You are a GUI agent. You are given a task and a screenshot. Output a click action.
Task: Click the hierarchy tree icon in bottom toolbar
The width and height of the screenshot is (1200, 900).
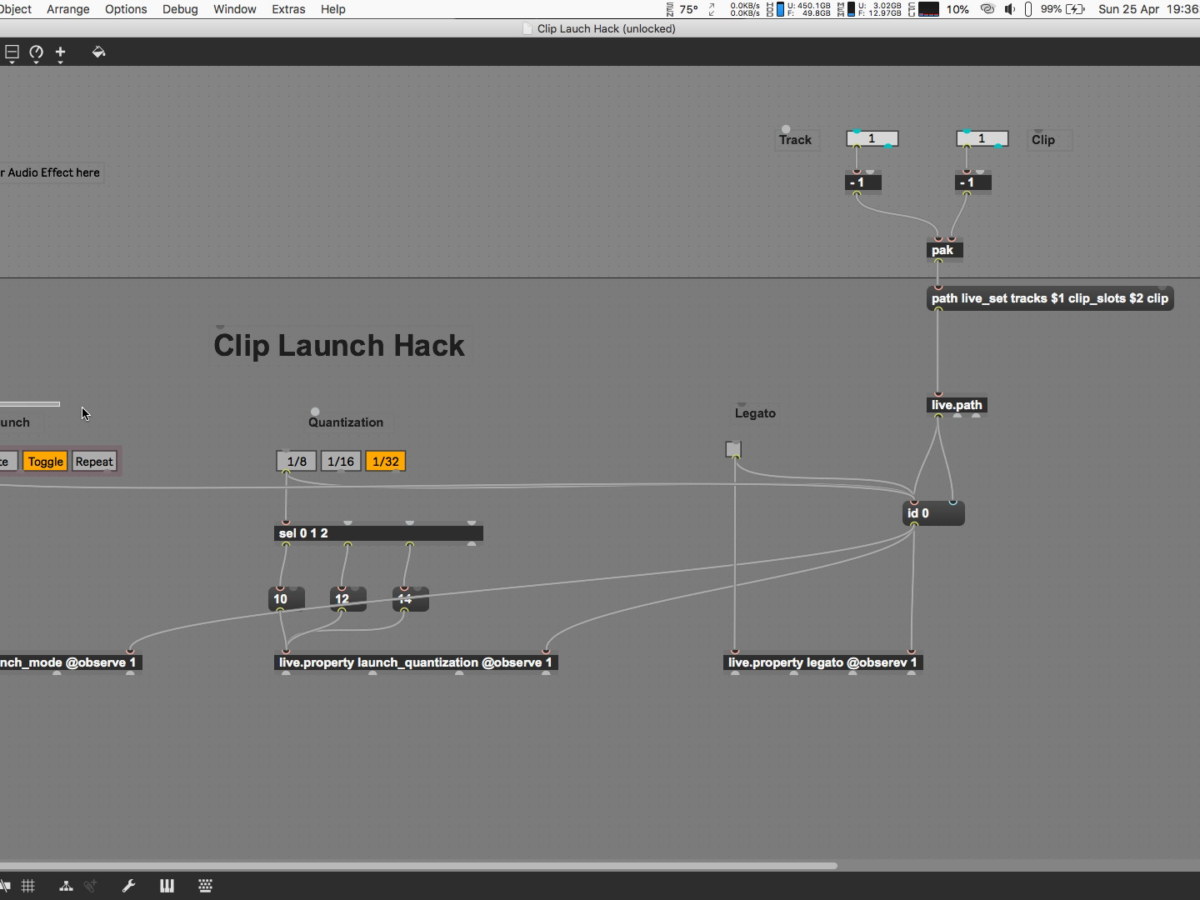point(66,885)
